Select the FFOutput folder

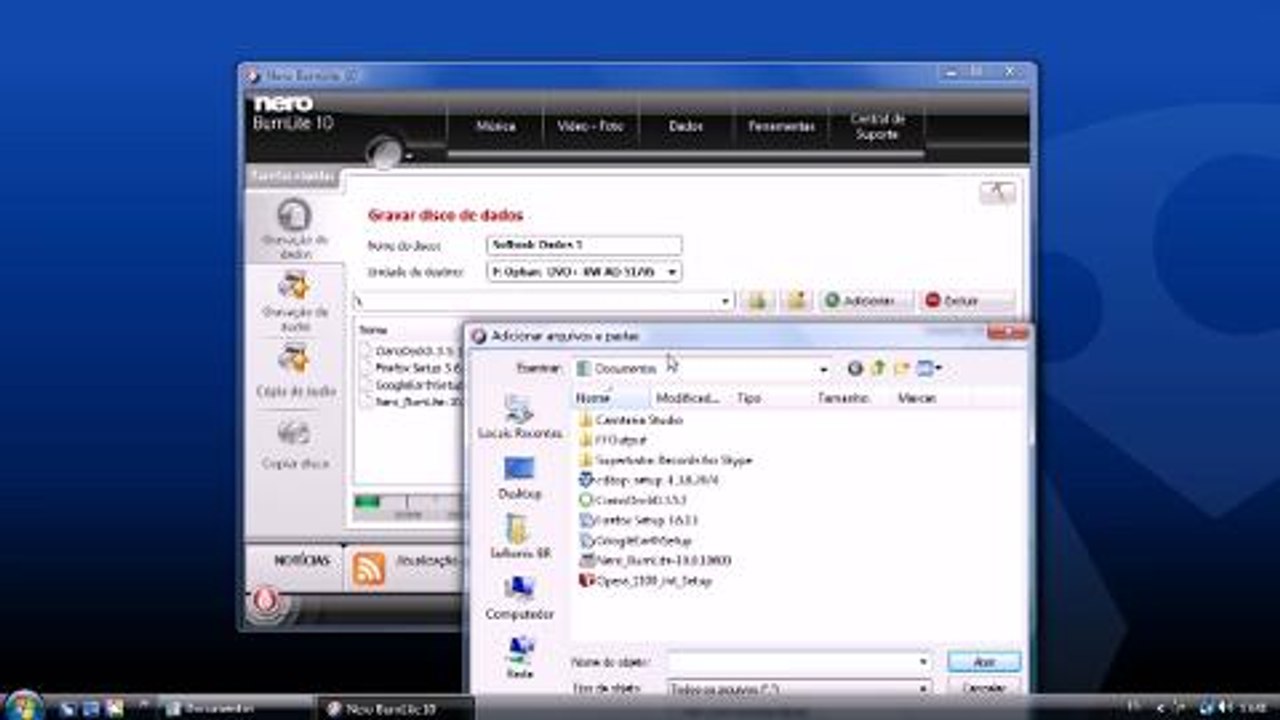613,440
